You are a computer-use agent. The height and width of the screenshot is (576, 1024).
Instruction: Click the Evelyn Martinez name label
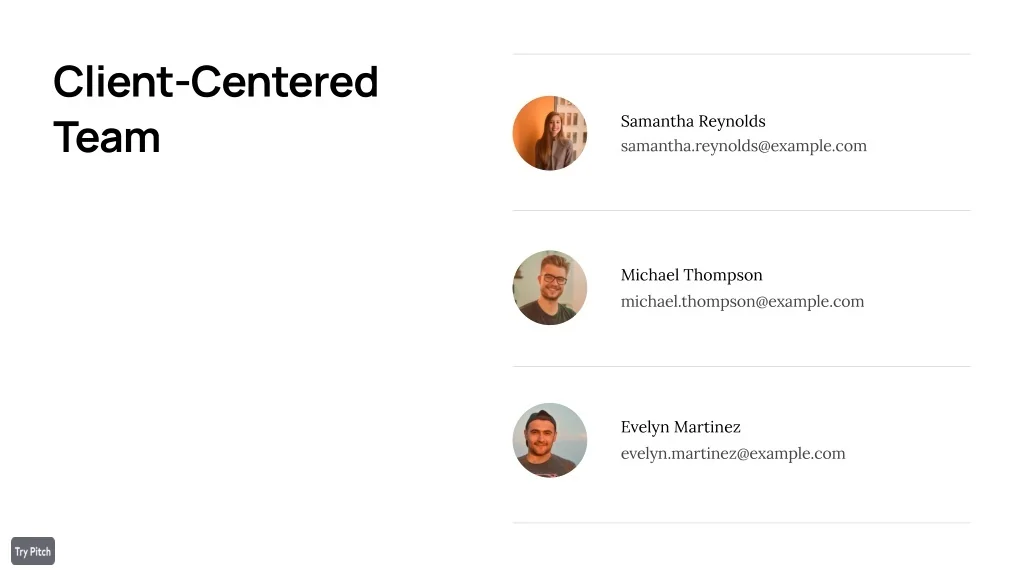680,427
